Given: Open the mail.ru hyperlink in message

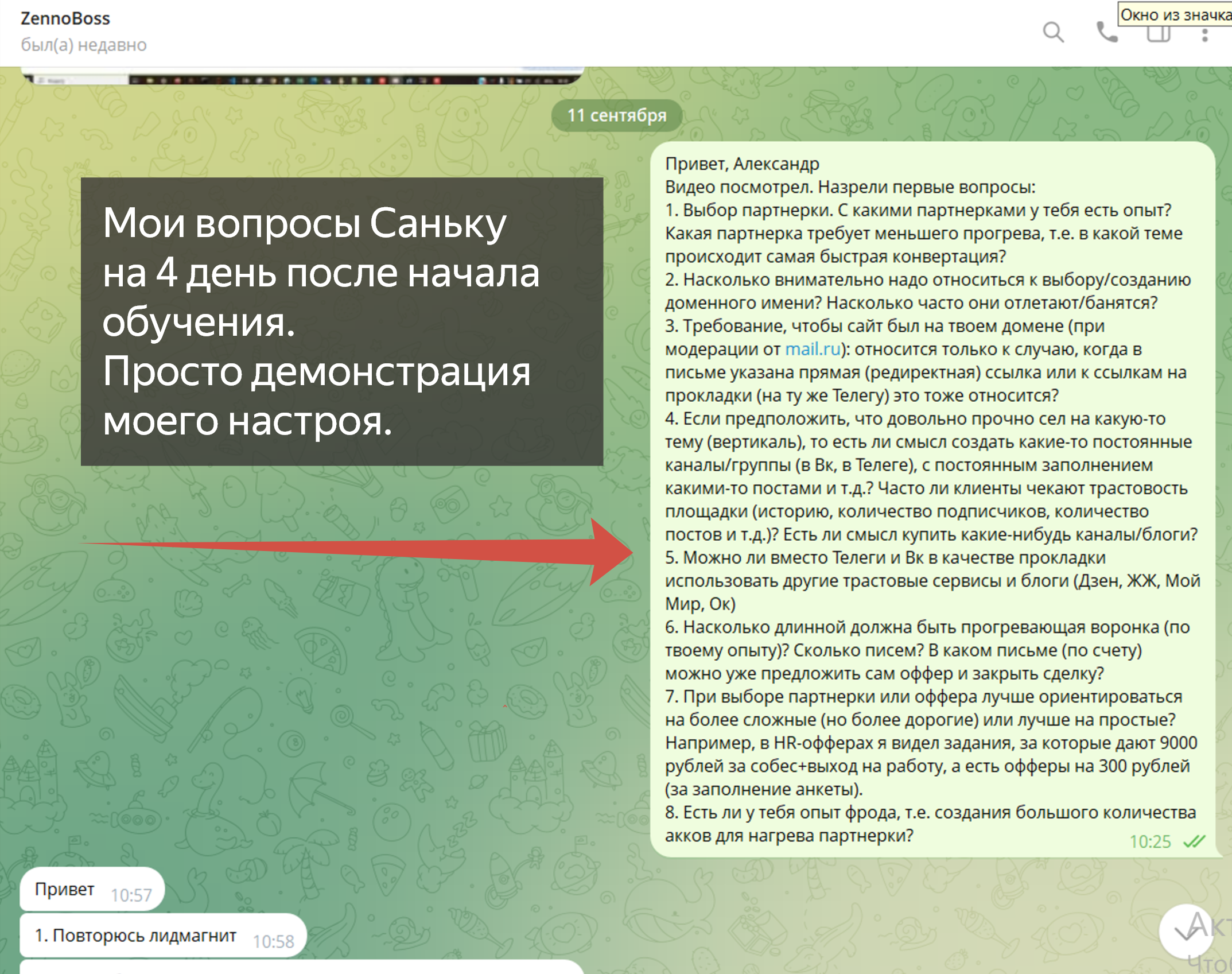Looking at the screenshot, I should pos(812,349).
